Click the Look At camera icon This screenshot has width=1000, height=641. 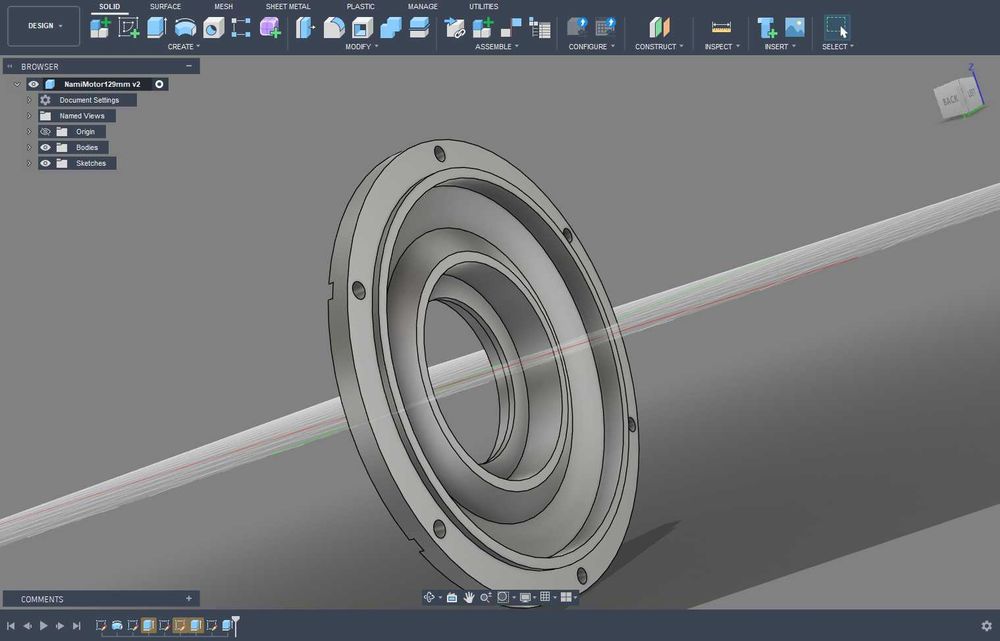(452, 598)
